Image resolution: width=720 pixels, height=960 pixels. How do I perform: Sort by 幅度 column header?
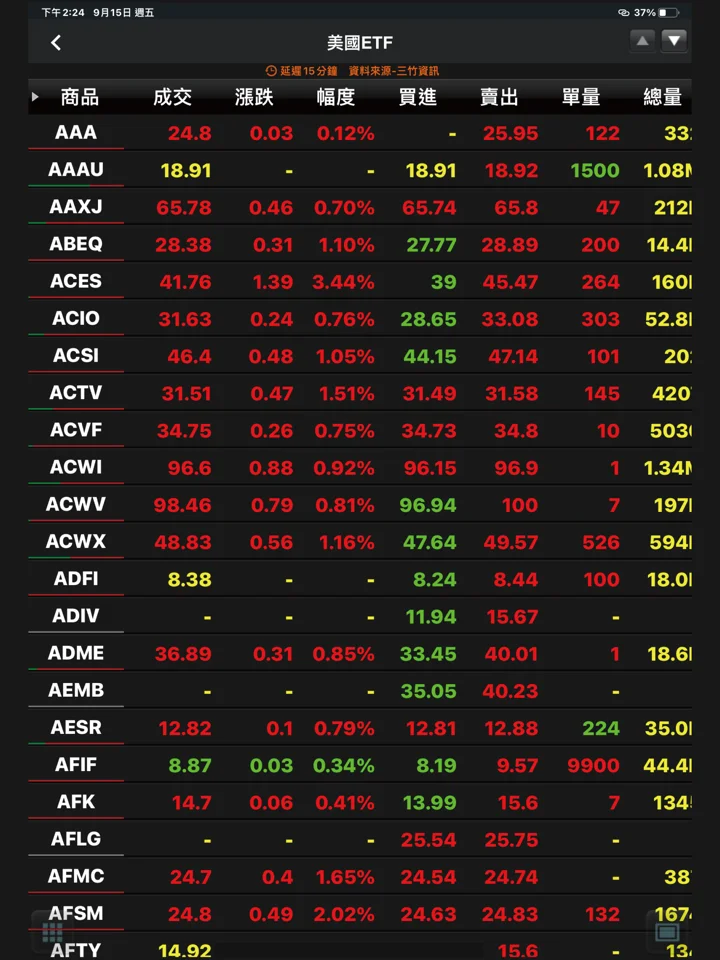[x=336, y=97]
